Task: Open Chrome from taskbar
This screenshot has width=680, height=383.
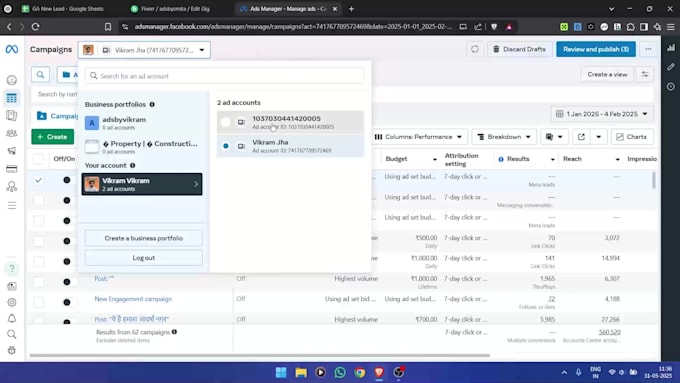Action: (x=360, y=373)
